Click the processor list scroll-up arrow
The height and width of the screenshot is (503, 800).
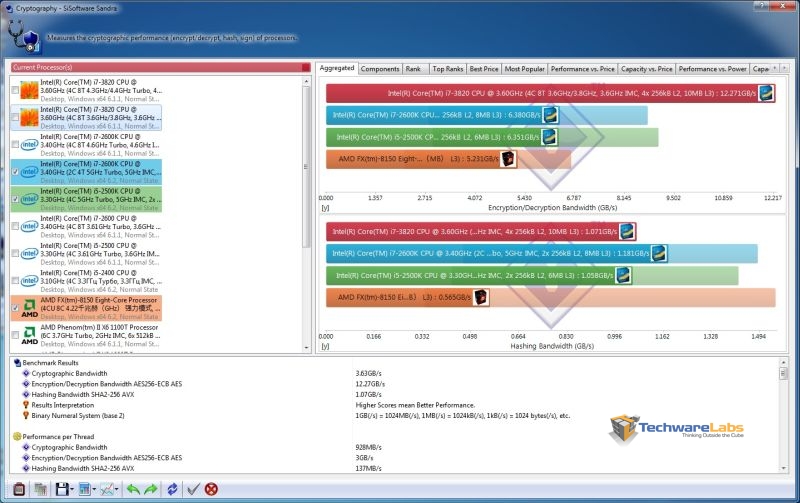click(307, 81)
